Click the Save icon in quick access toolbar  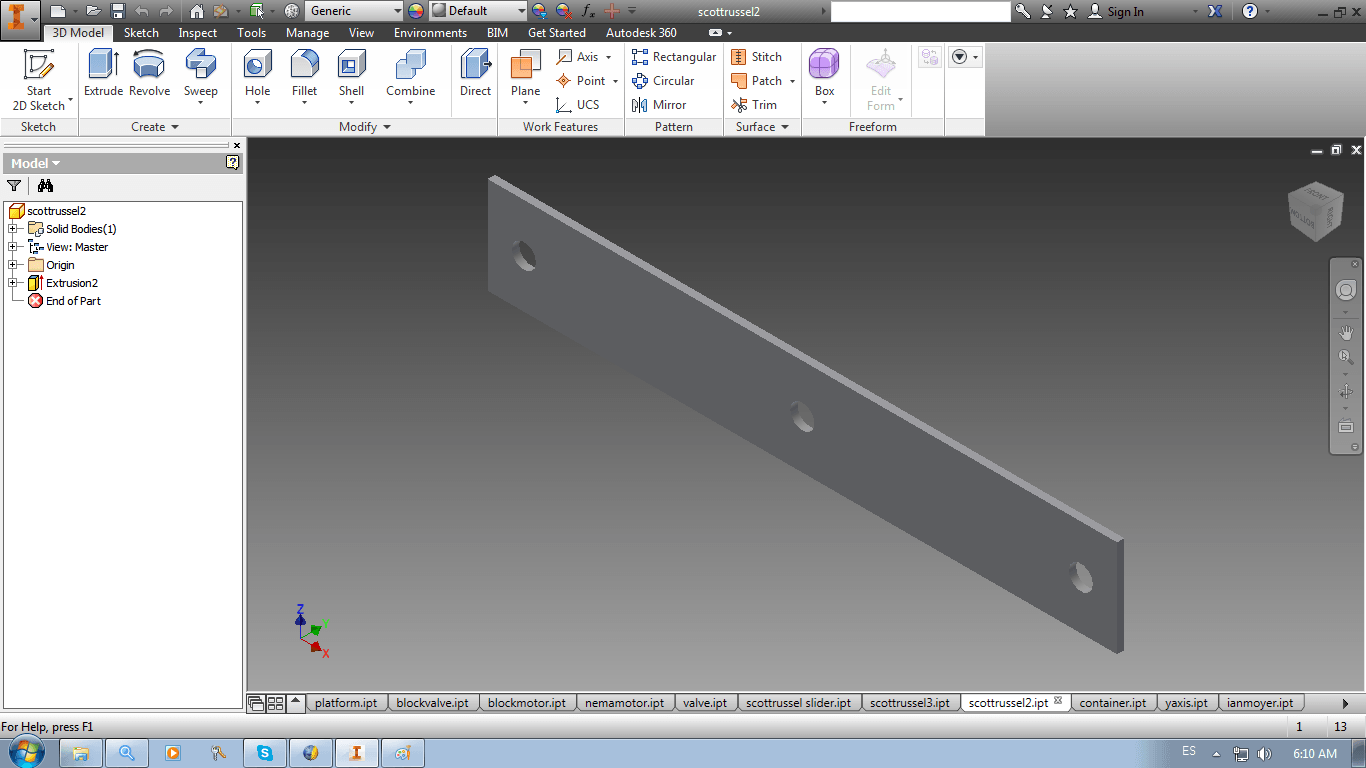[x=118, y=11]
